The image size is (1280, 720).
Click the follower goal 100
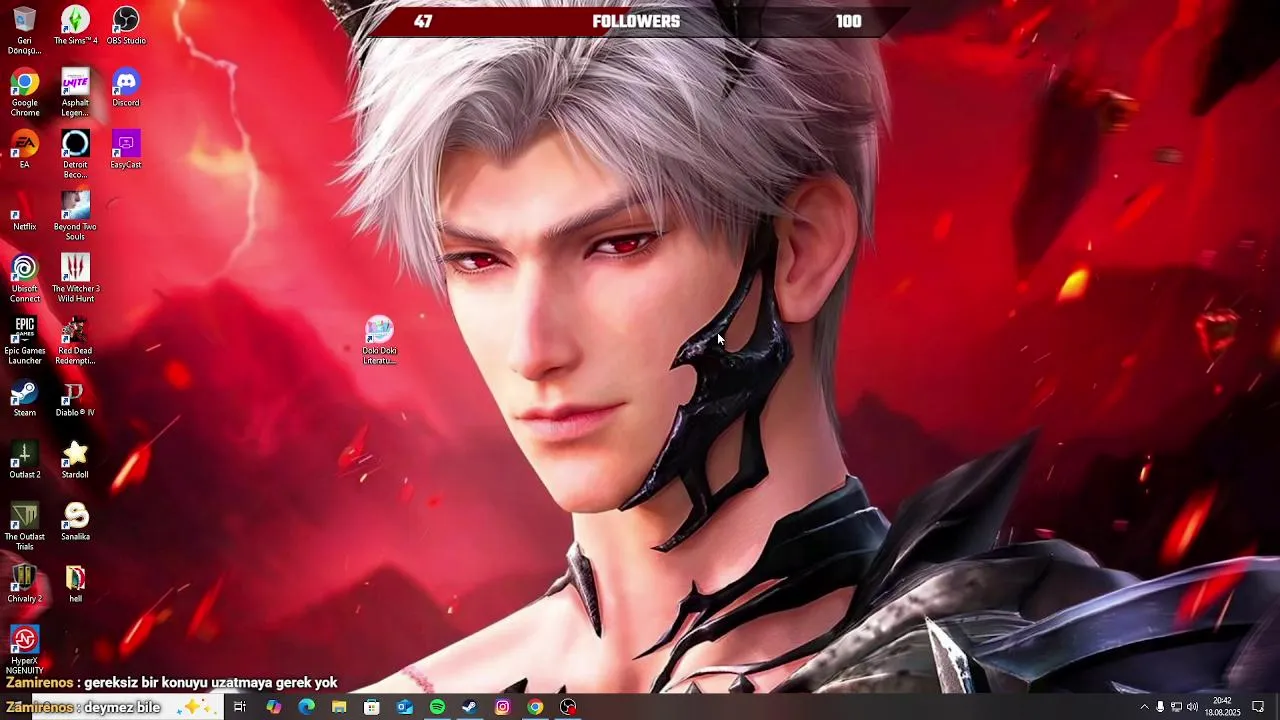click(x=848, y=21)
